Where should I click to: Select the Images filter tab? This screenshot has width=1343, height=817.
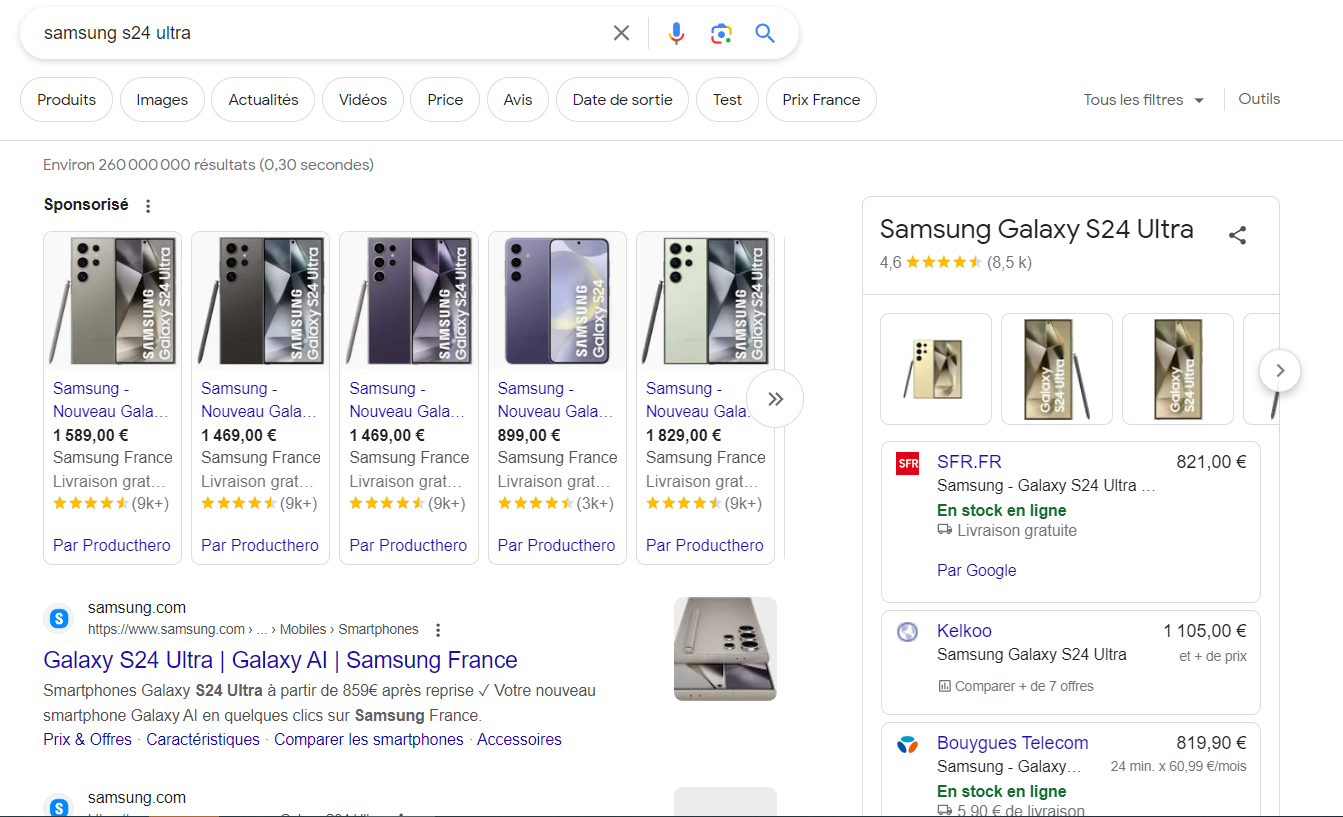click(x=162, y=100)
